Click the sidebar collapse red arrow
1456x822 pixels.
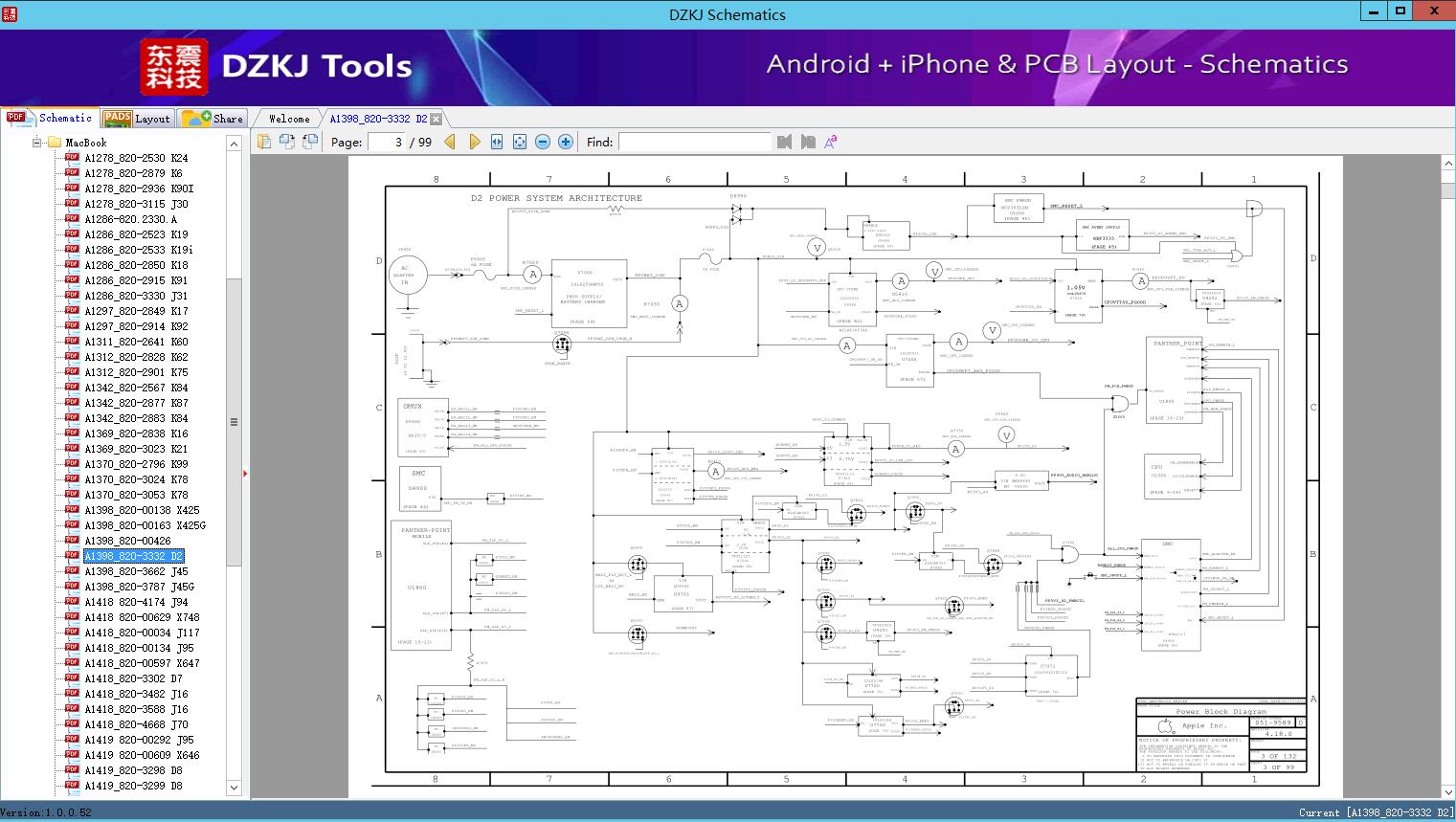coord(246,473)
